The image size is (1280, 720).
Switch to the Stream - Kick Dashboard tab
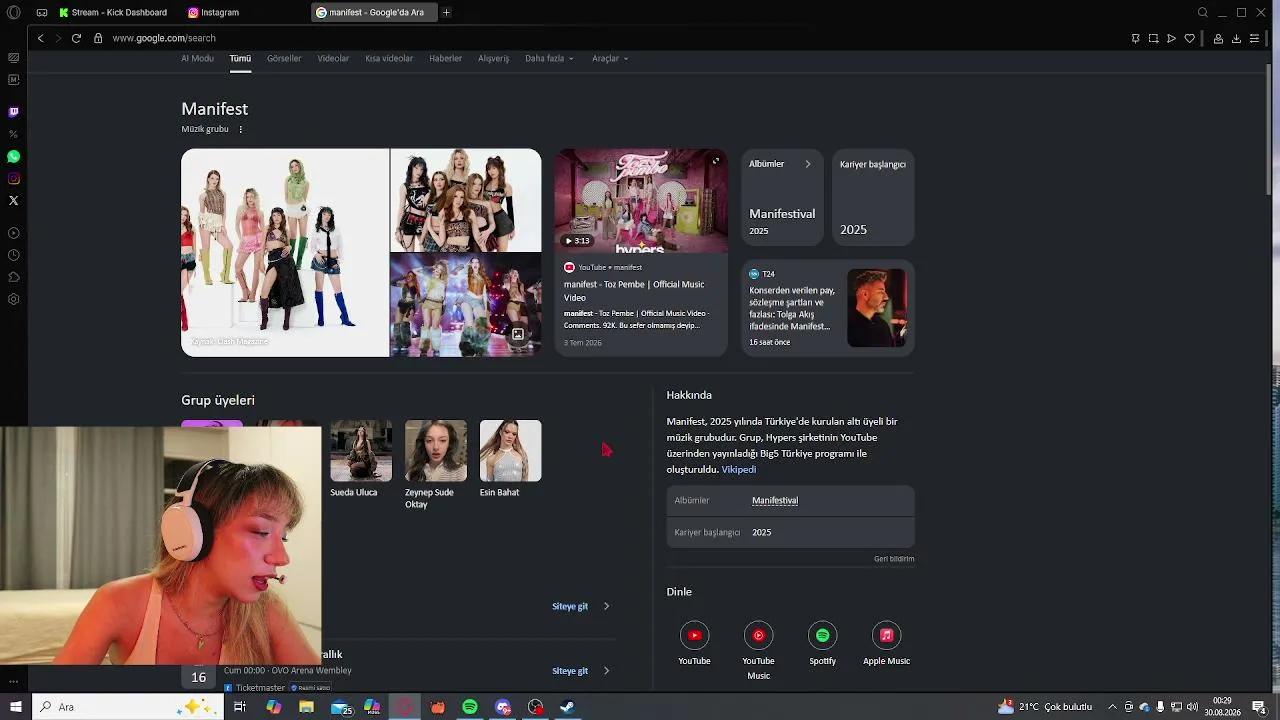113,13
